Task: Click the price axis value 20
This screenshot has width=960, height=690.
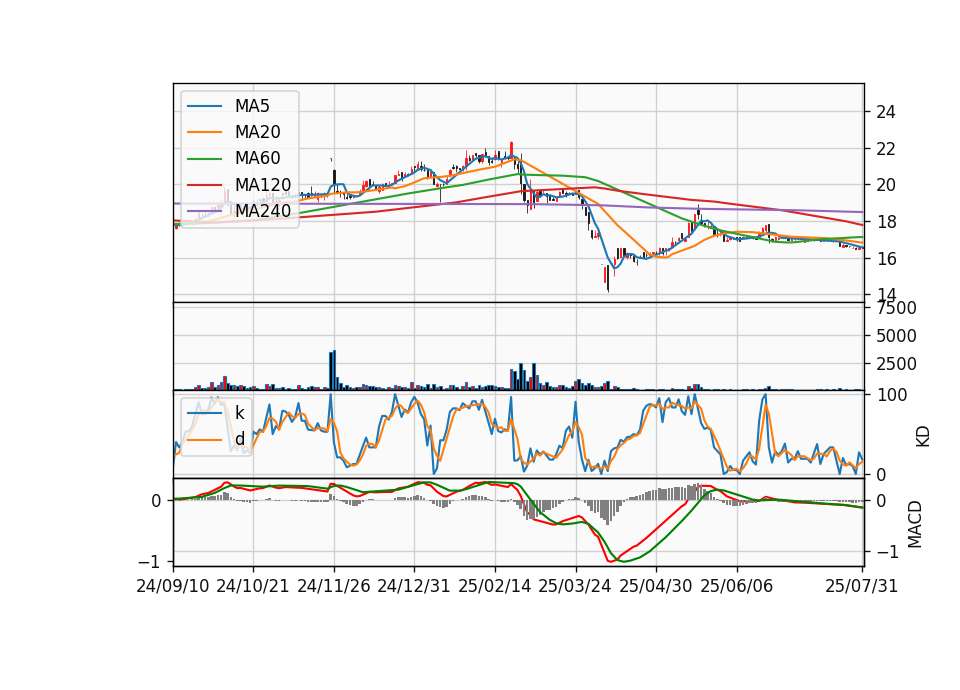Action: (x=886, y=185)
